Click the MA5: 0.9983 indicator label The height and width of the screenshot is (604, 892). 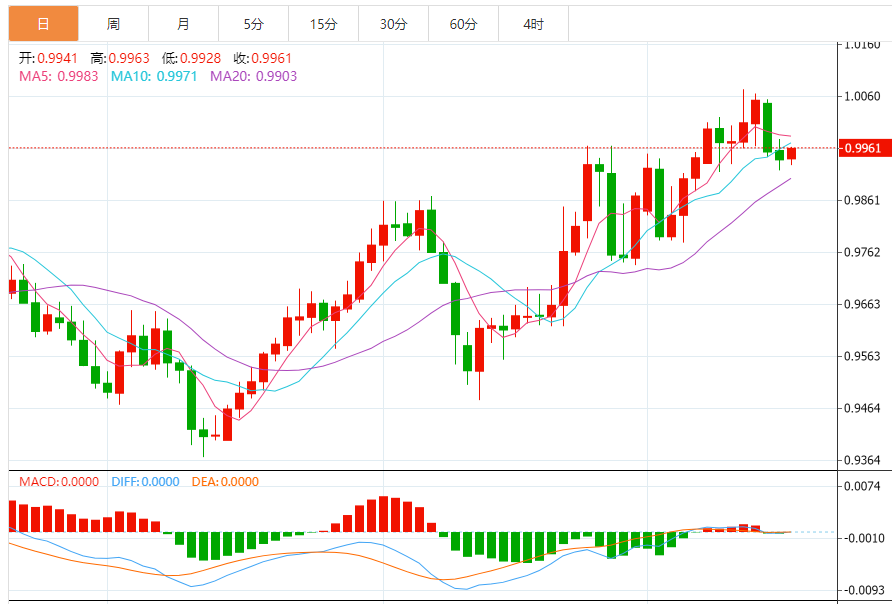(x=59, y=76)
